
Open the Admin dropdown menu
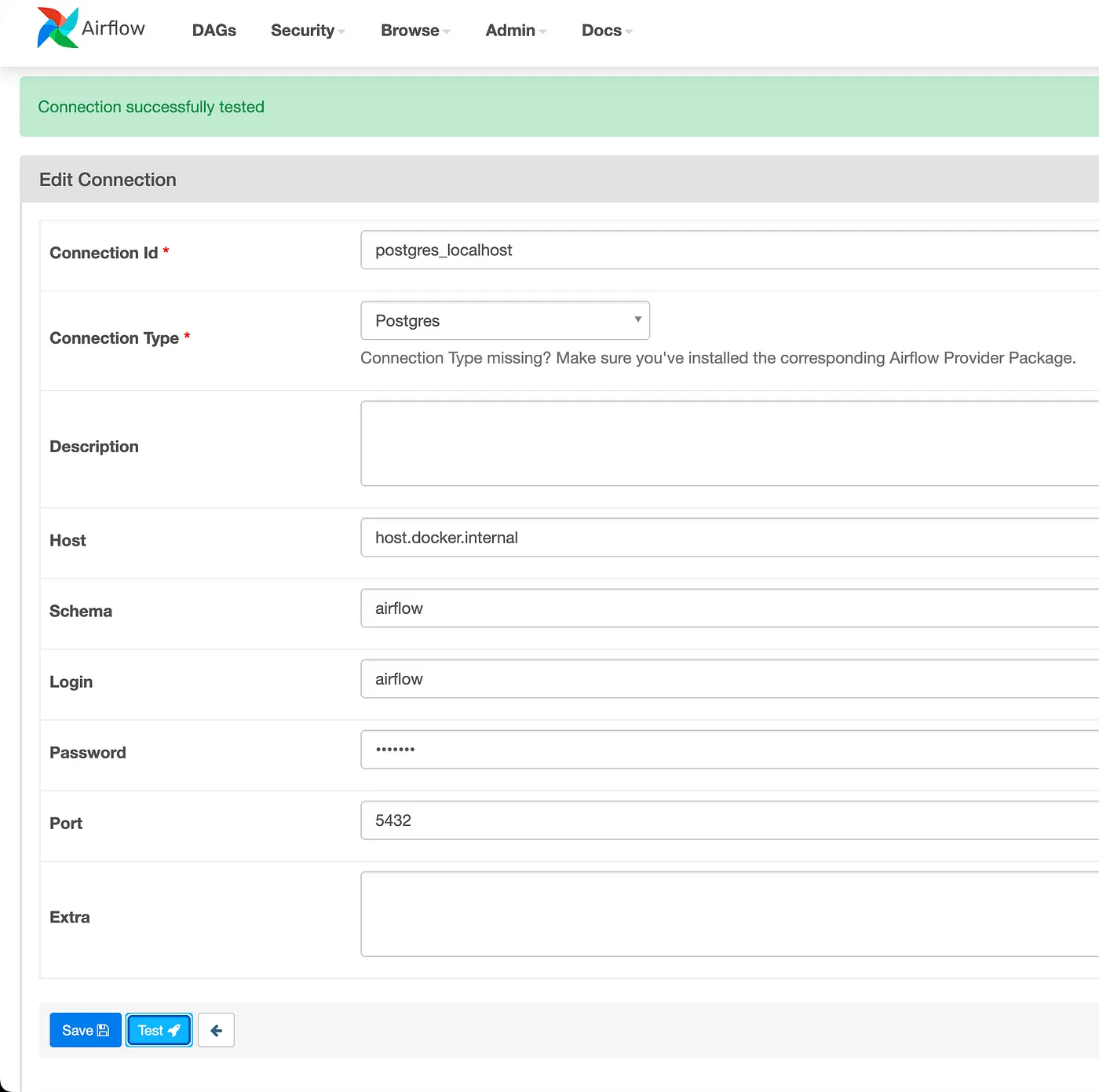click(516, 31)
